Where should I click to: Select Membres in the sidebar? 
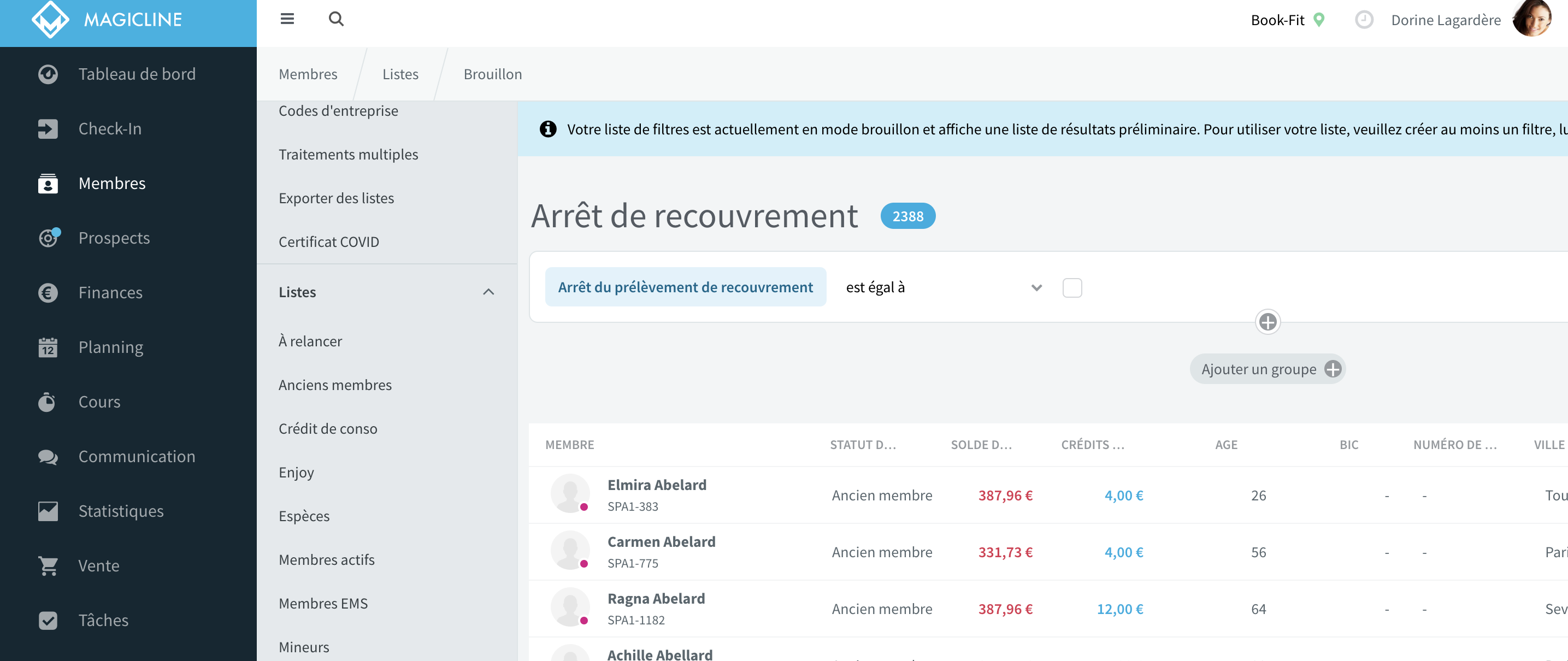[128, 183]
